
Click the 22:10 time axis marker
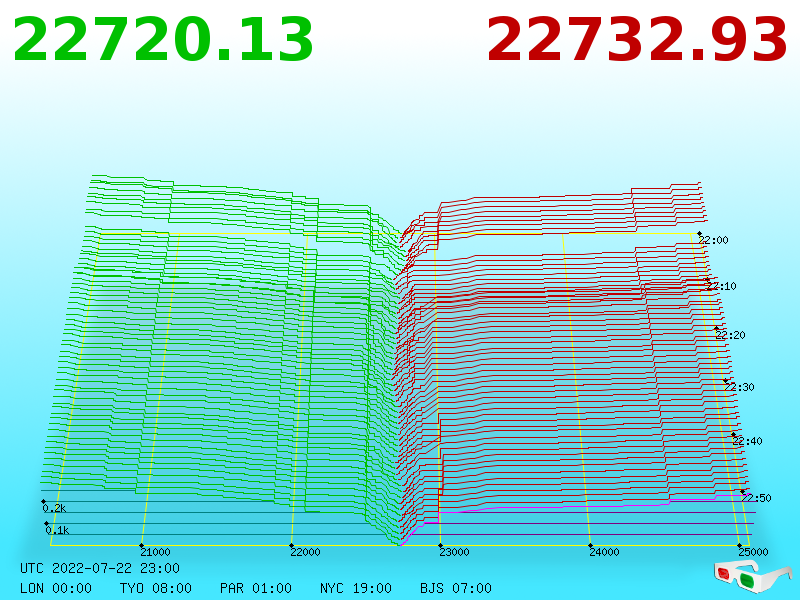(x=721, y=286)
